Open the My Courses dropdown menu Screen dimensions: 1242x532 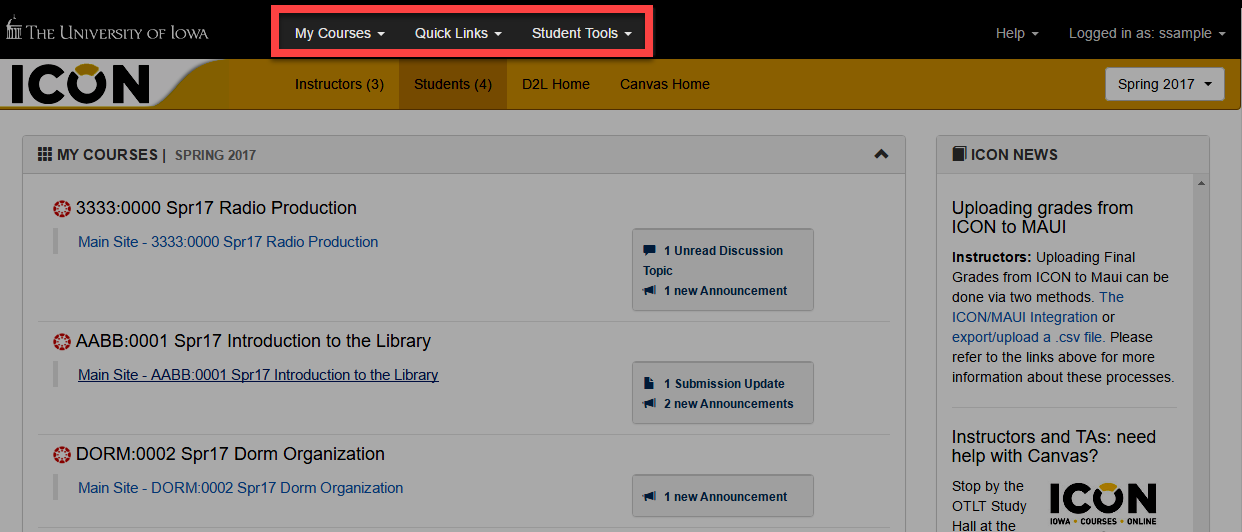coord(340,33)
